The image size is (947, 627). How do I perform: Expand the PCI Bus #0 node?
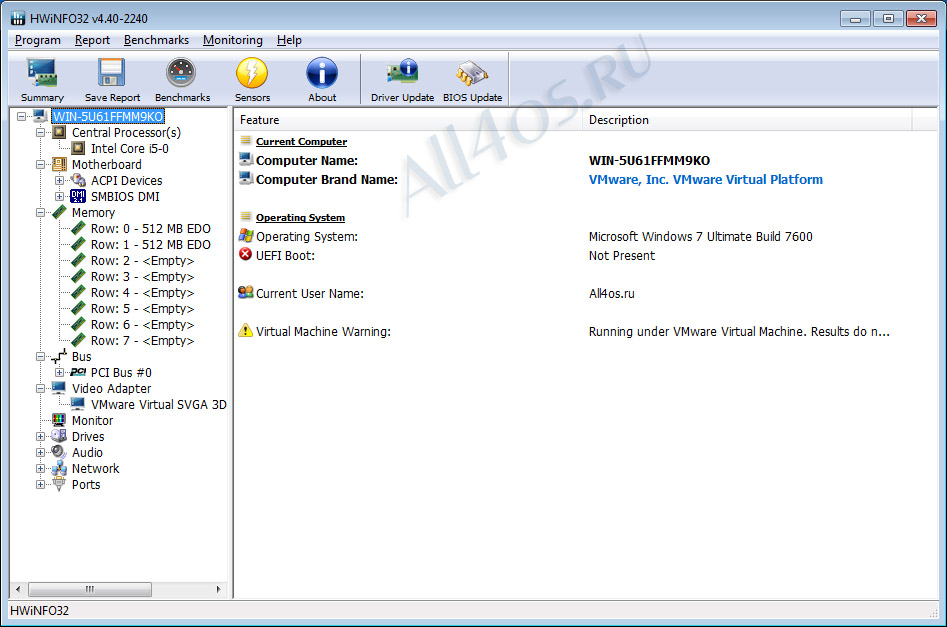point(59,372)
